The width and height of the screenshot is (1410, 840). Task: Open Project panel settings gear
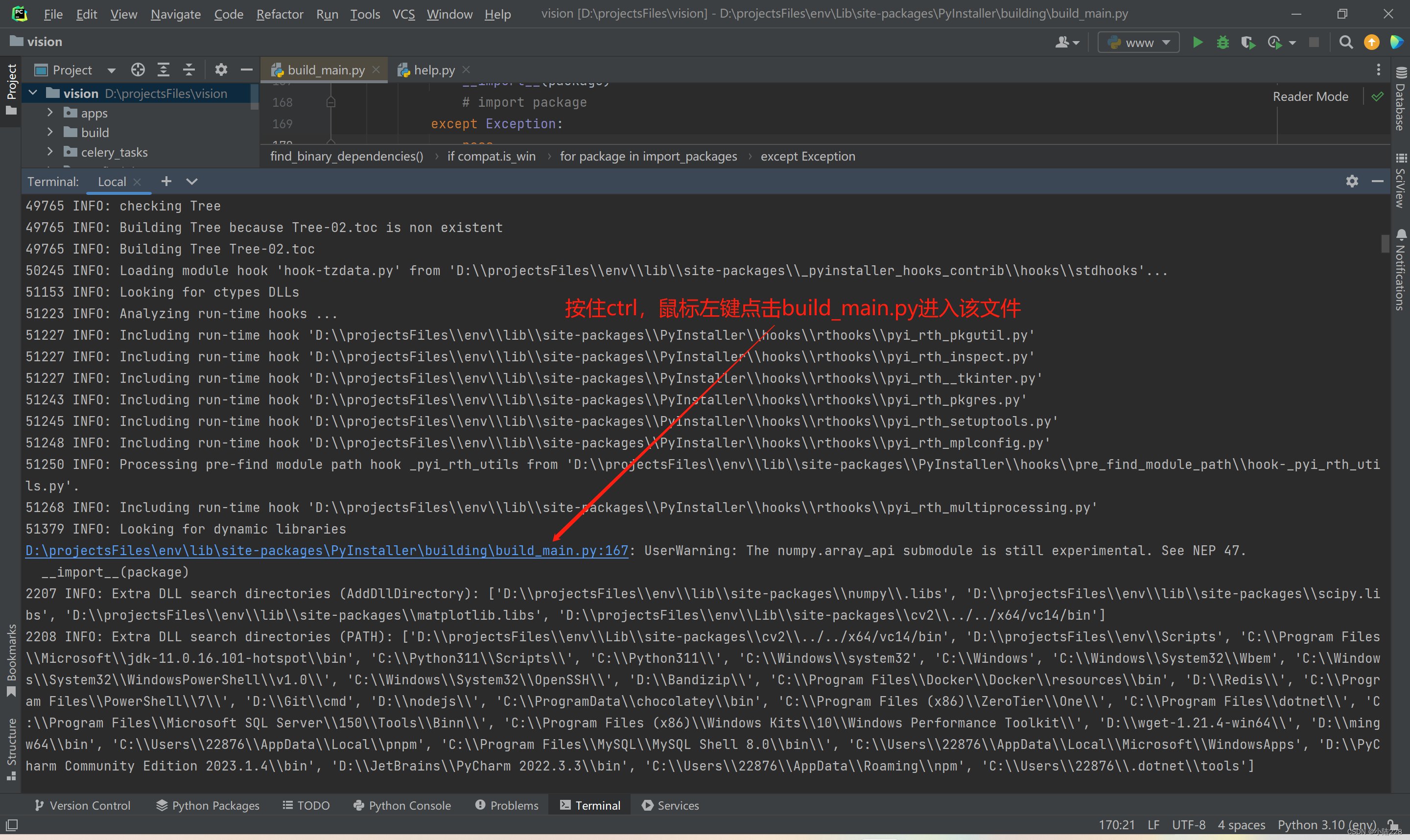coord(221,70)
